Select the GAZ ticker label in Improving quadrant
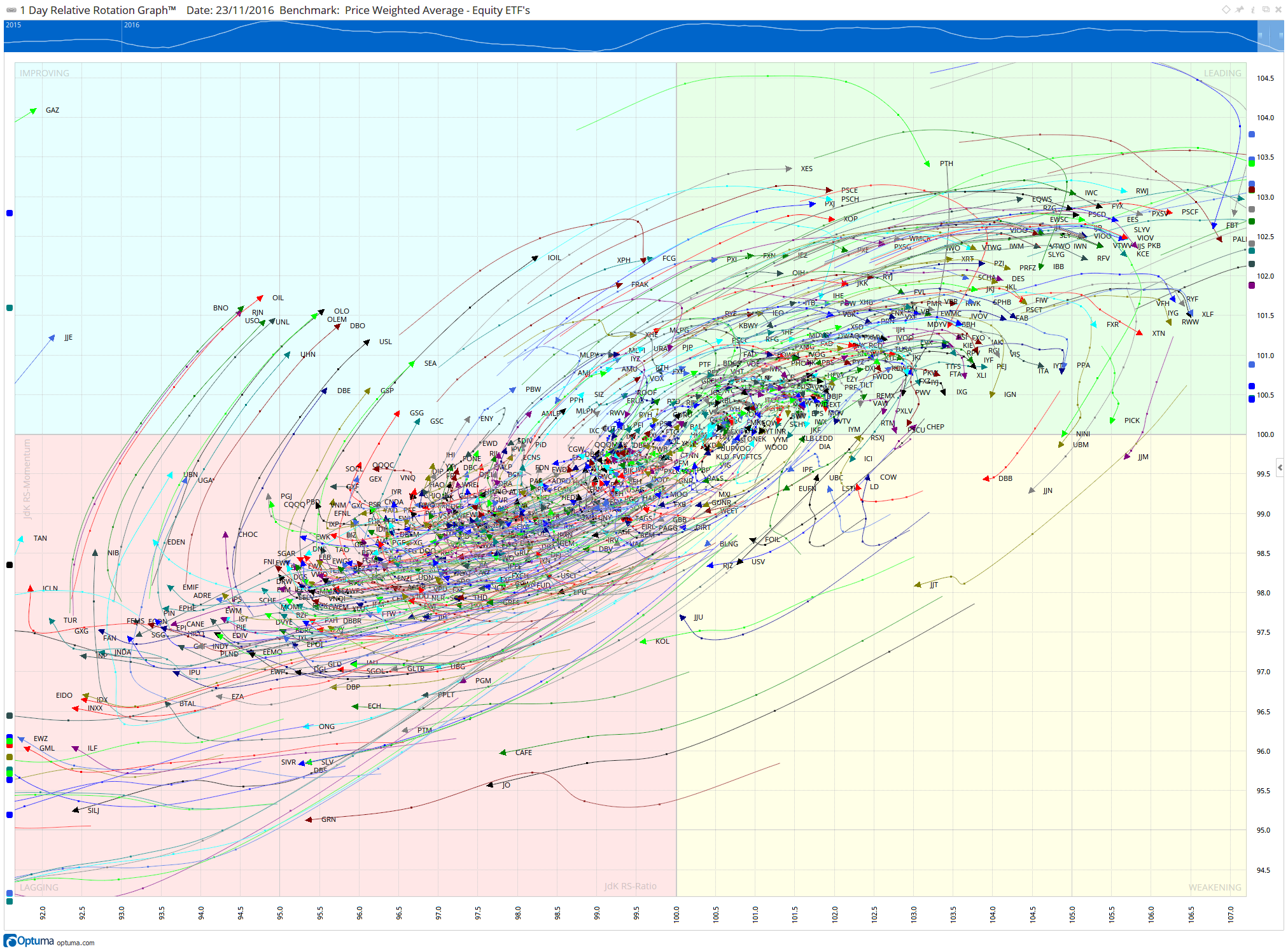The width and height of the screenshot is (1288, 951). (x=52, y=110)
